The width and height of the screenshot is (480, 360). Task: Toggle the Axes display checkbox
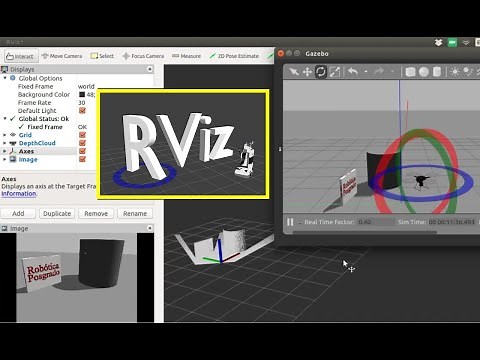[82, 151]
